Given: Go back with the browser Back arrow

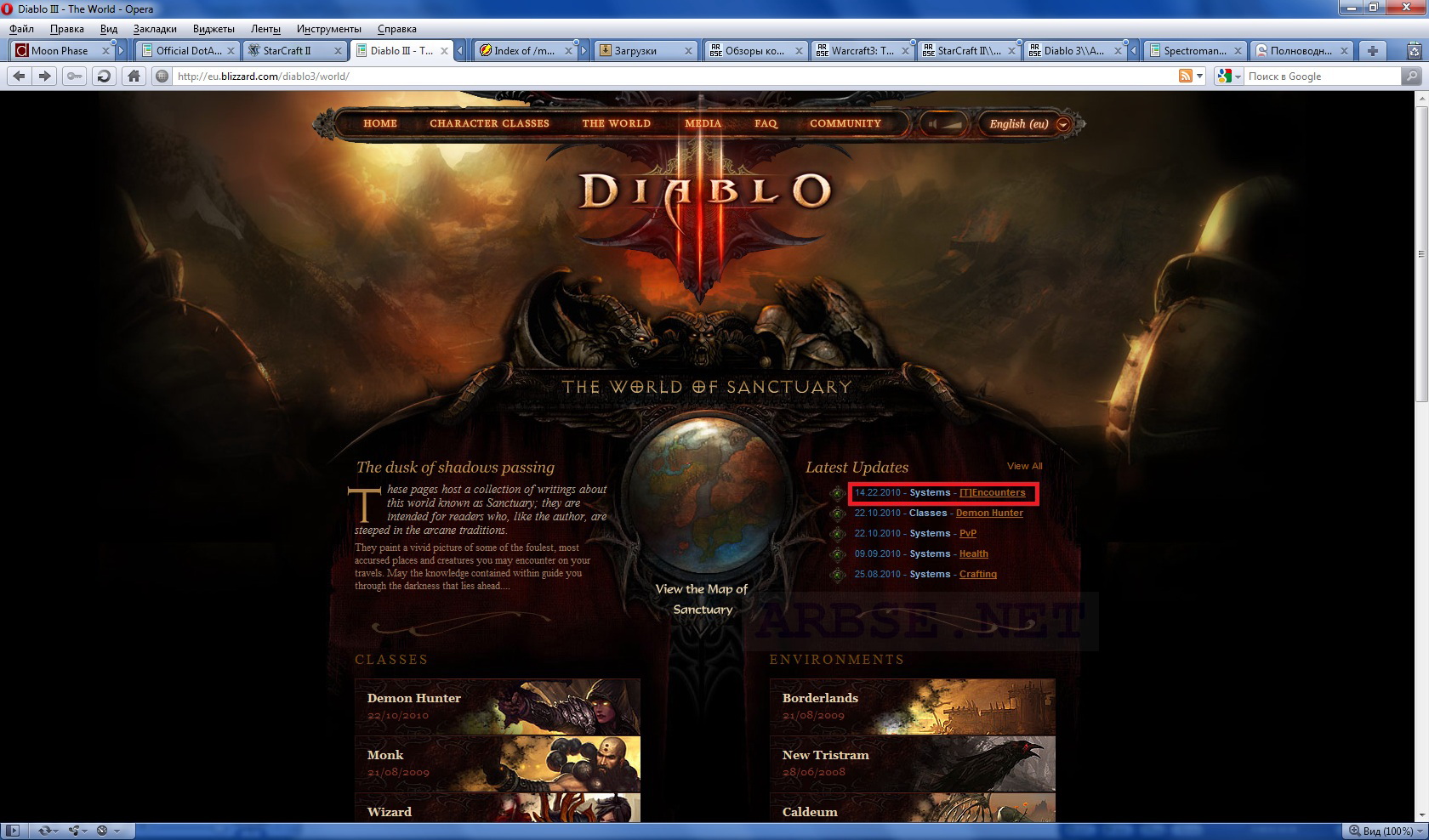Looking at the screenshot, I should pos(19,76).
